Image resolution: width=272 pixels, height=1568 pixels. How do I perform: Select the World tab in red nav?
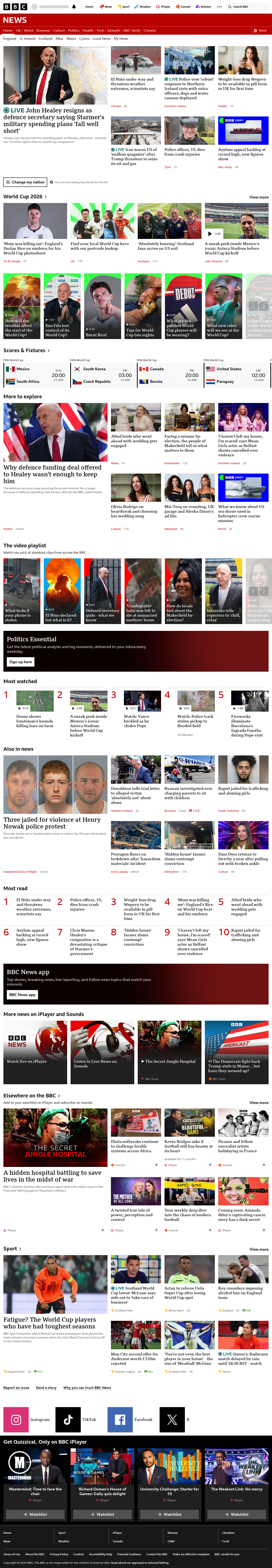[29, 30]
